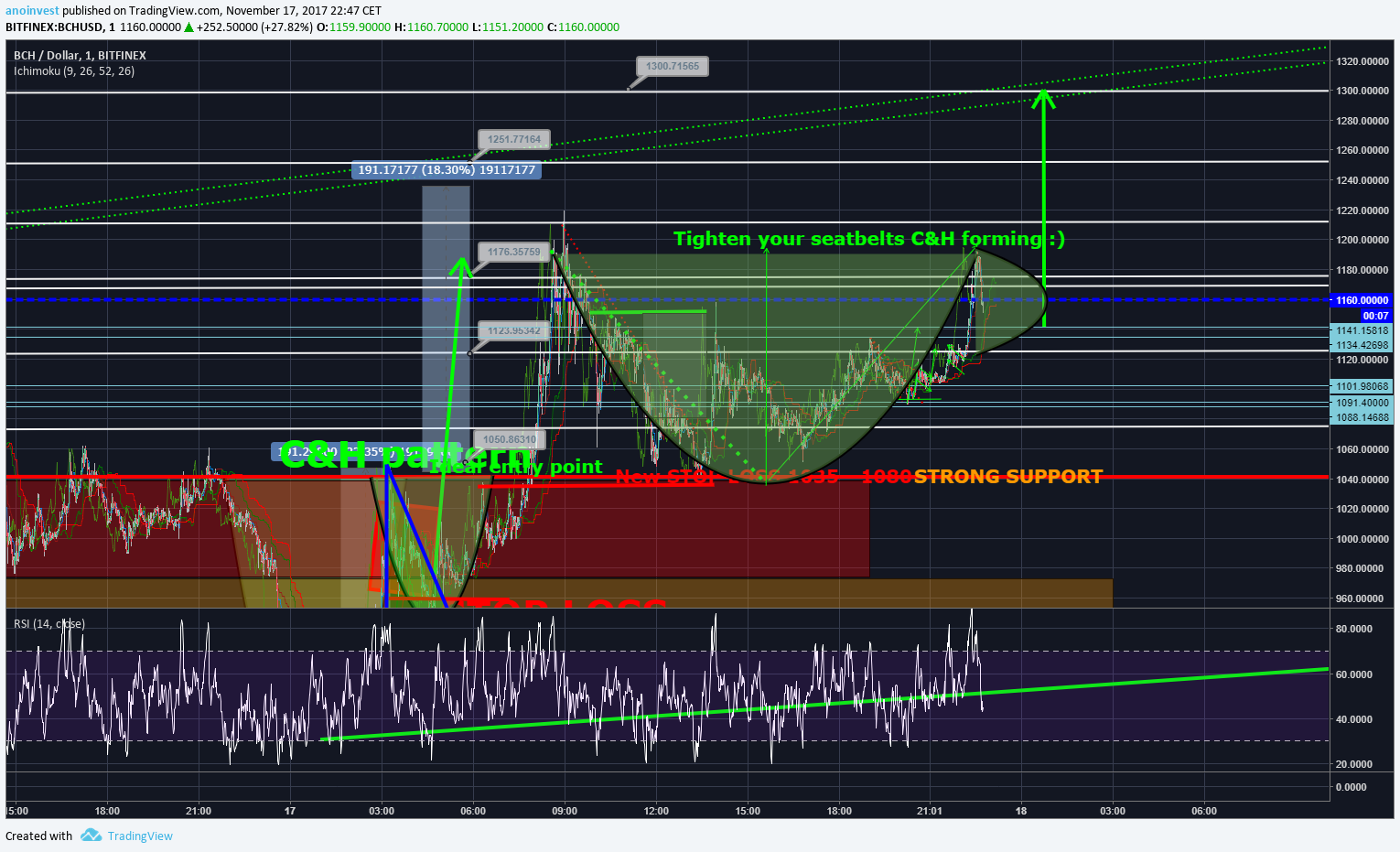Select the 1123.95342 price callout label

click(514, 330)
